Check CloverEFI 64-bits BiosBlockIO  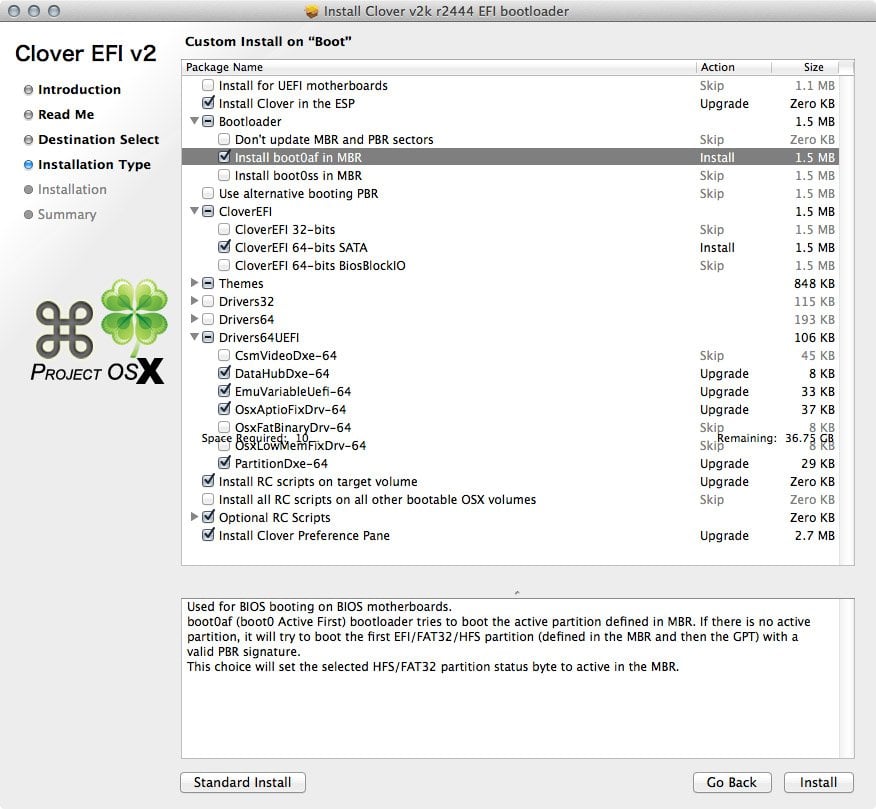point(224,265)
